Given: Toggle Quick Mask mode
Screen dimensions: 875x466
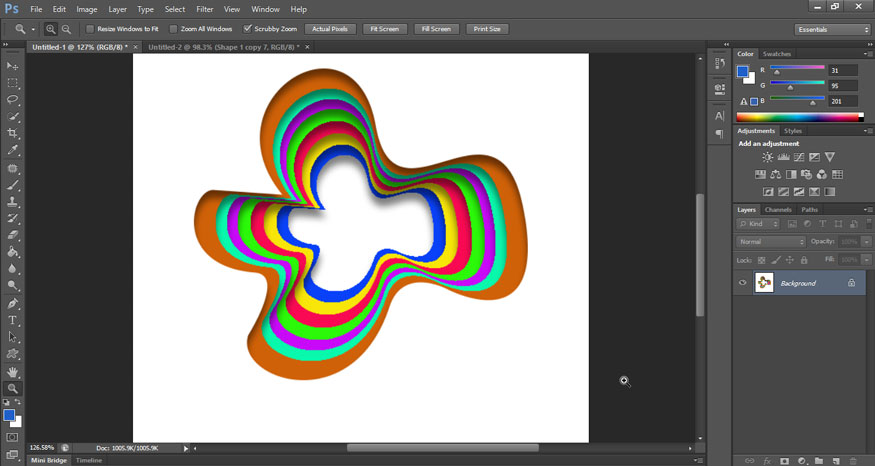Looking at the screenshot, I should click(x=12, y=437).
